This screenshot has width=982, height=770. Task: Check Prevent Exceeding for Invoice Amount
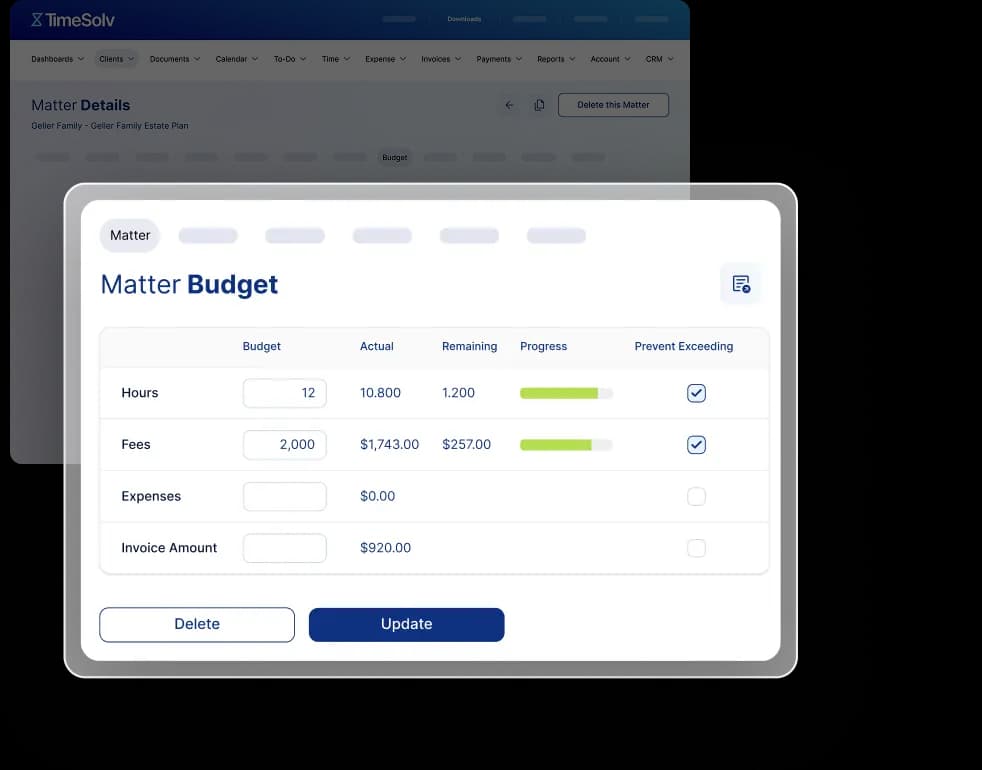click(x=696, y=547)
